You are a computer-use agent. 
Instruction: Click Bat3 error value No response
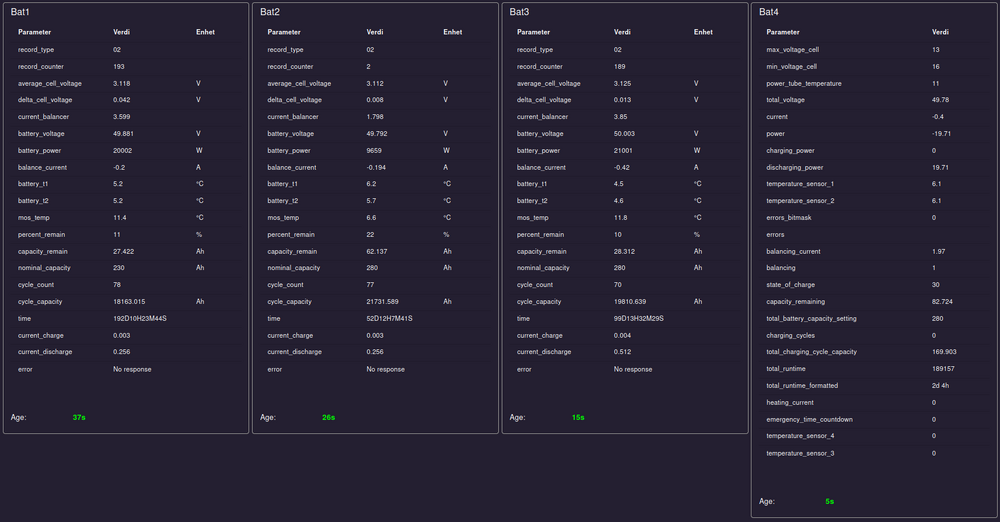pyautogui.click(x=633, y=369)
